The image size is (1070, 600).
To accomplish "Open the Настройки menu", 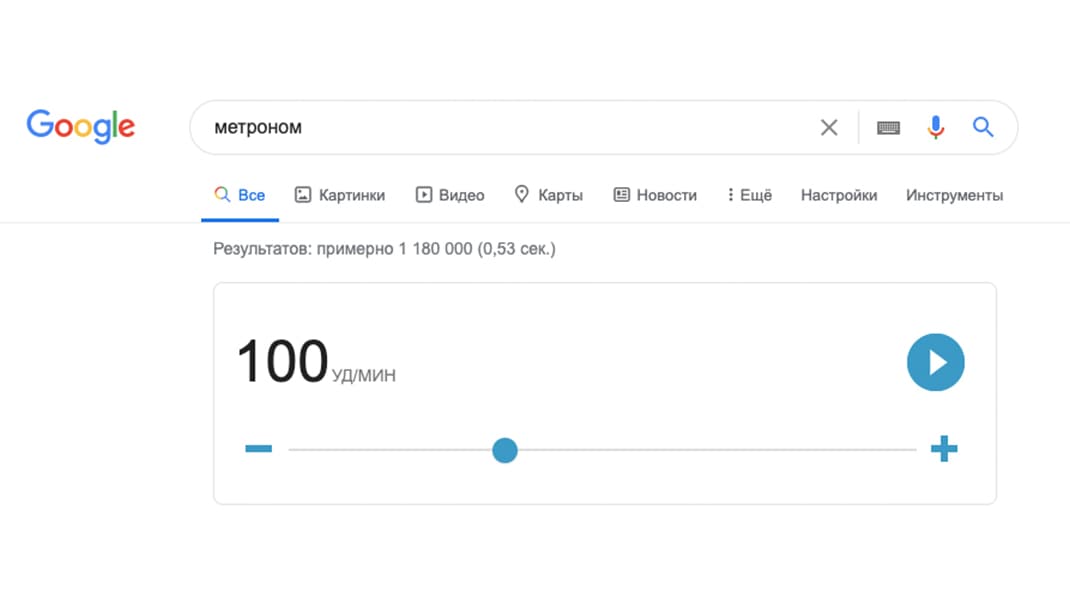I will point(839,195).
